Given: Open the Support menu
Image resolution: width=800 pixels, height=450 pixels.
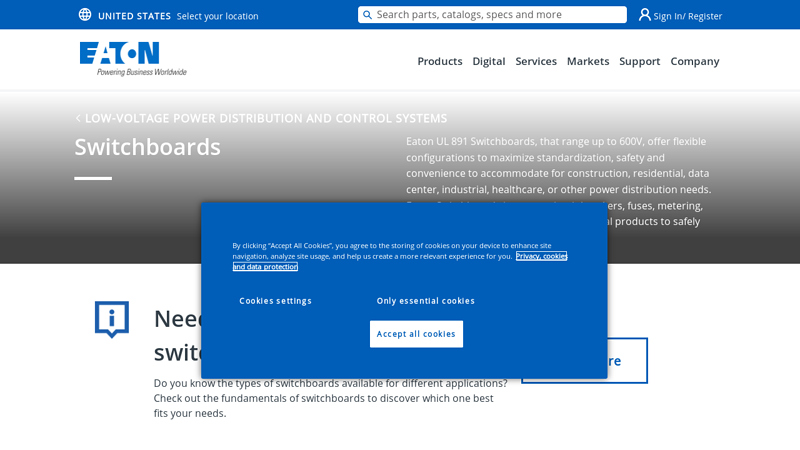Looking at the screenshot, I should (639, 61).
